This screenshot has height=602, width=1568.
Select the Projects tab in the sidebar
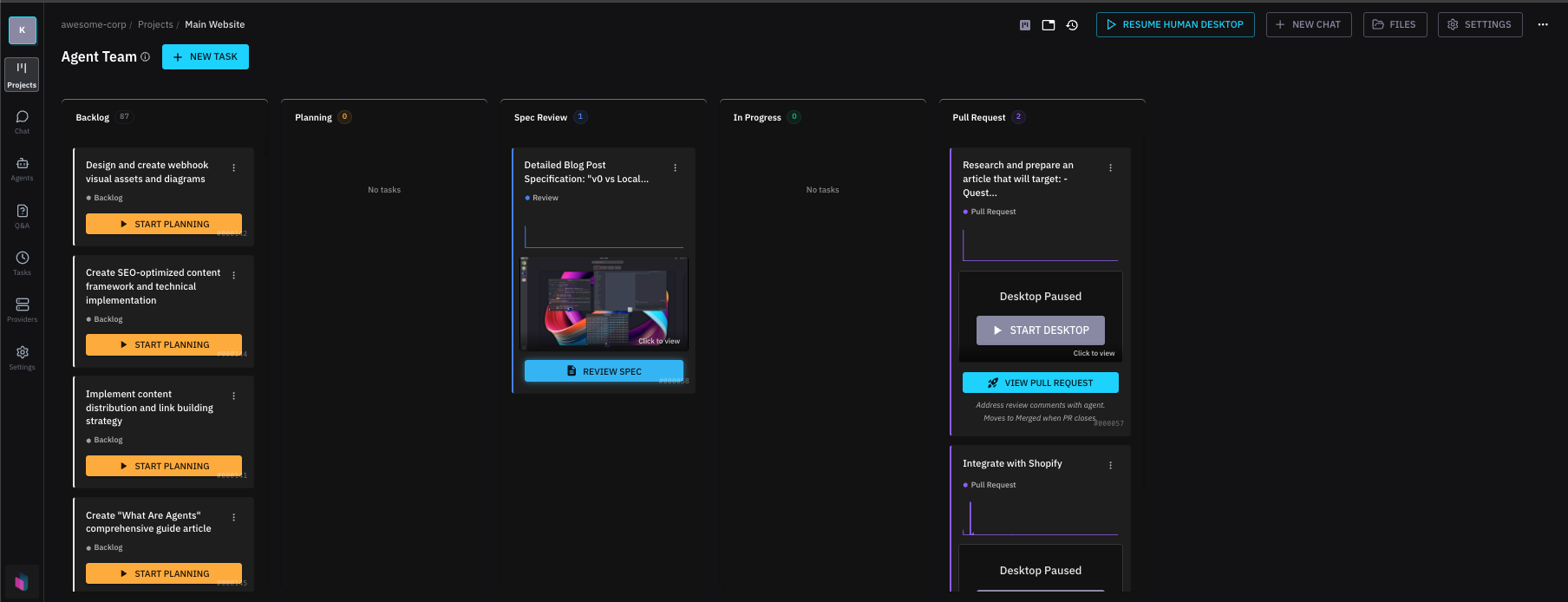22,75
